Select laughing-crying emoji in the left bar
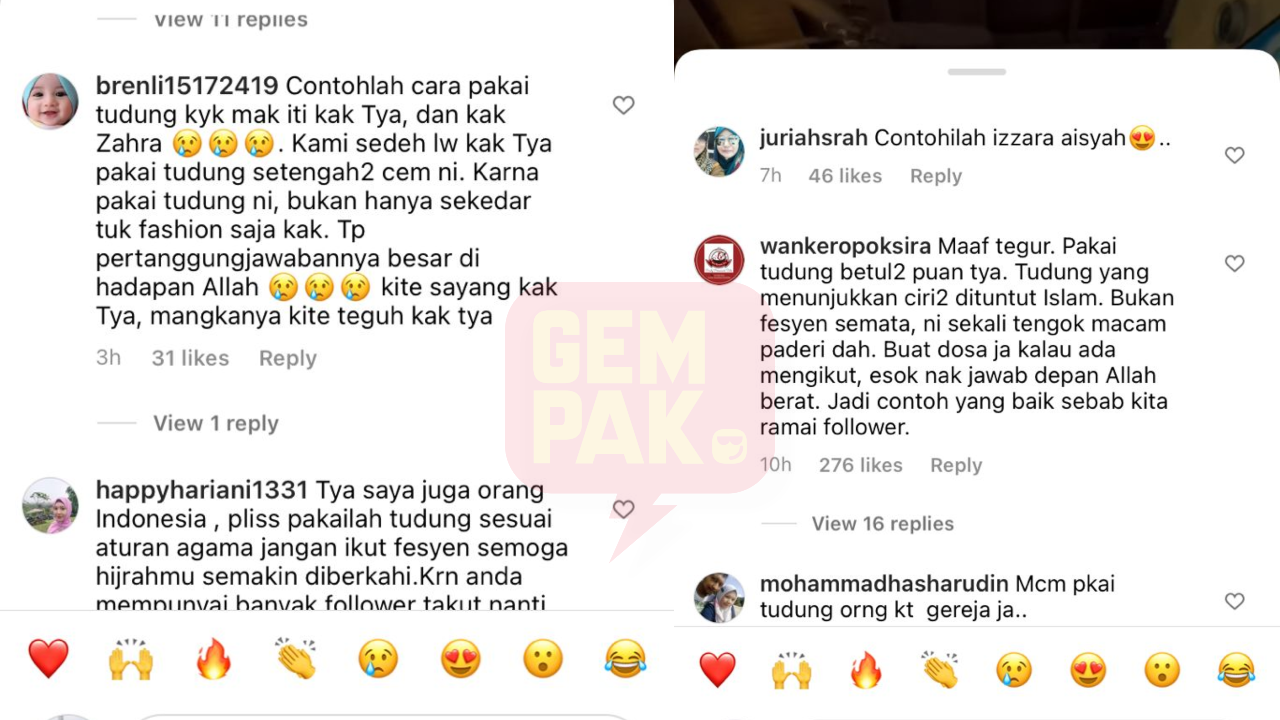The height and width of the screenshot is (720, 1280). point(626,659)
